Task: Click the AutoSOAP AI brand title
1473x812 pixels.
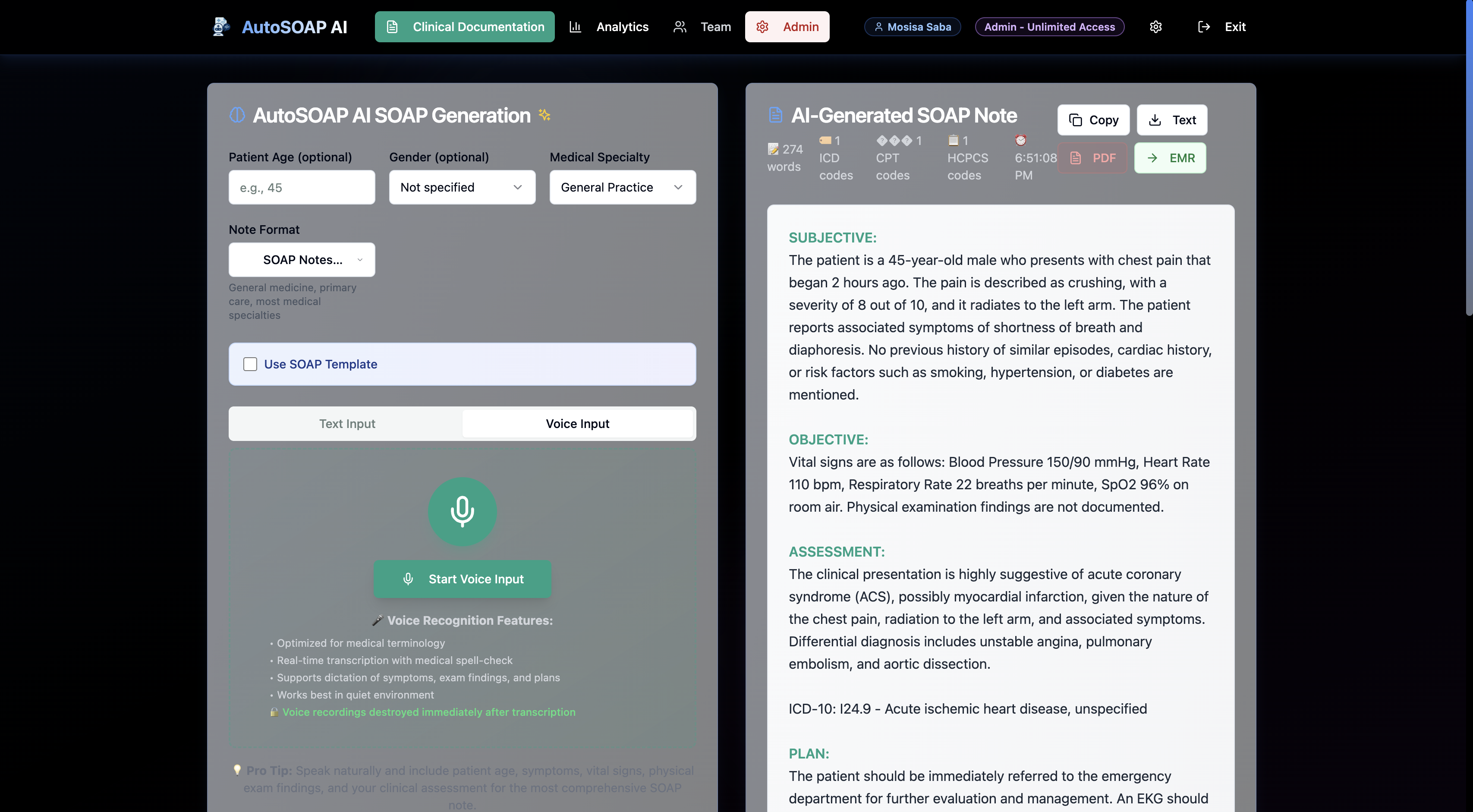Action: click(x=294, y=27)
